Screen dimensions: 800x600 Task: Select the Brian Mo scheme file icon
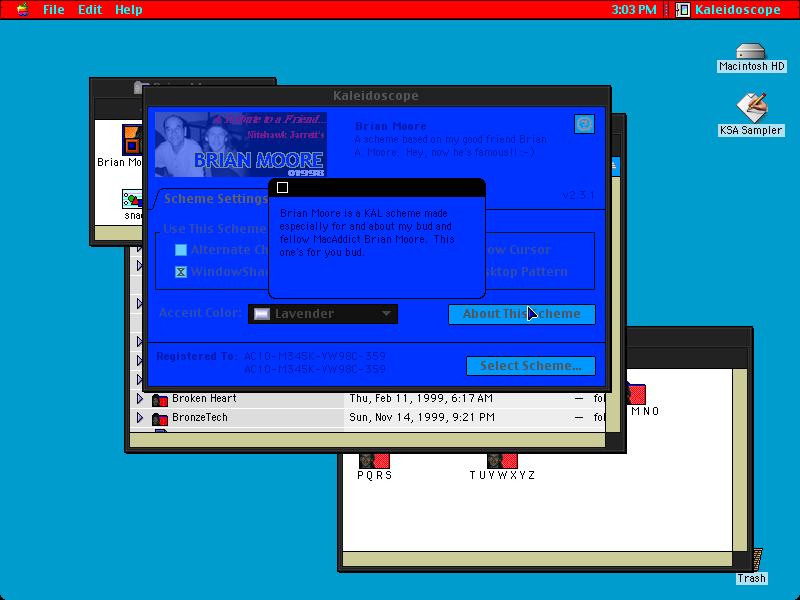(x=132, y=140)
